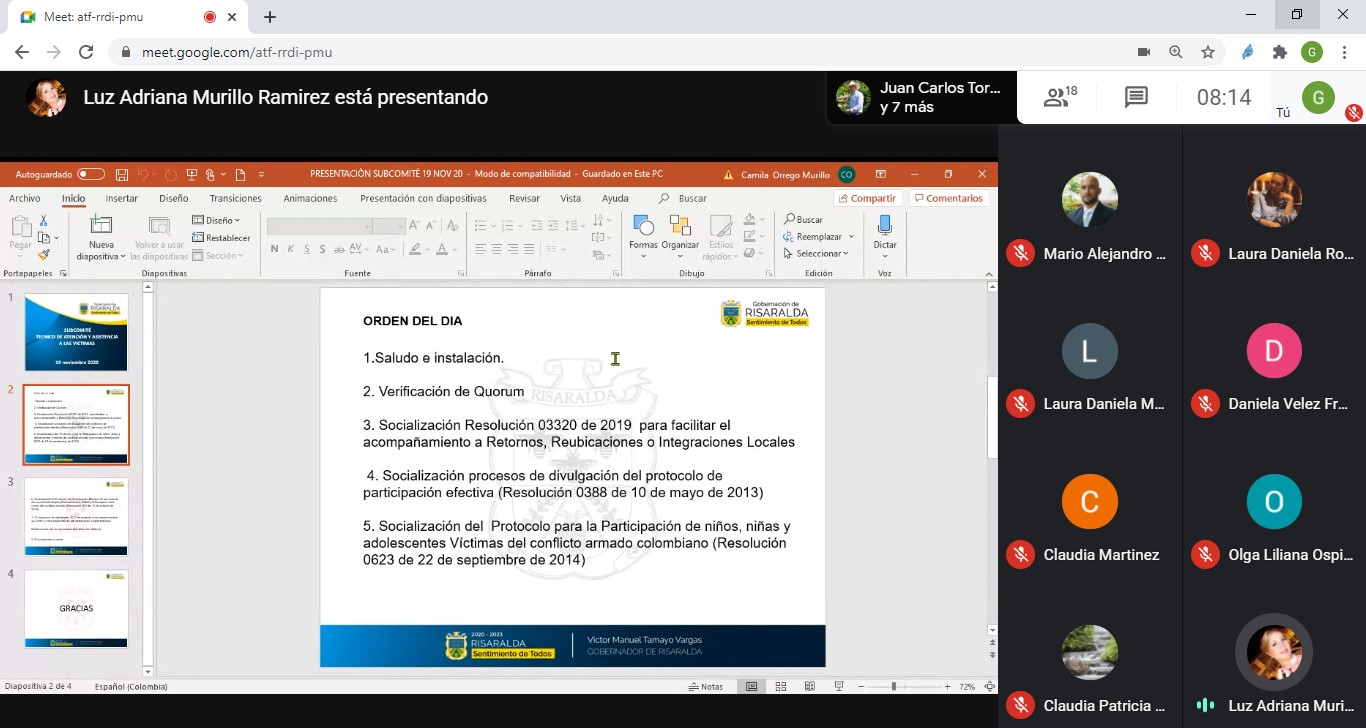Open the Reemplazar dropdown arrow
The width and height of the screenshot is (1366, 728).
851,237
